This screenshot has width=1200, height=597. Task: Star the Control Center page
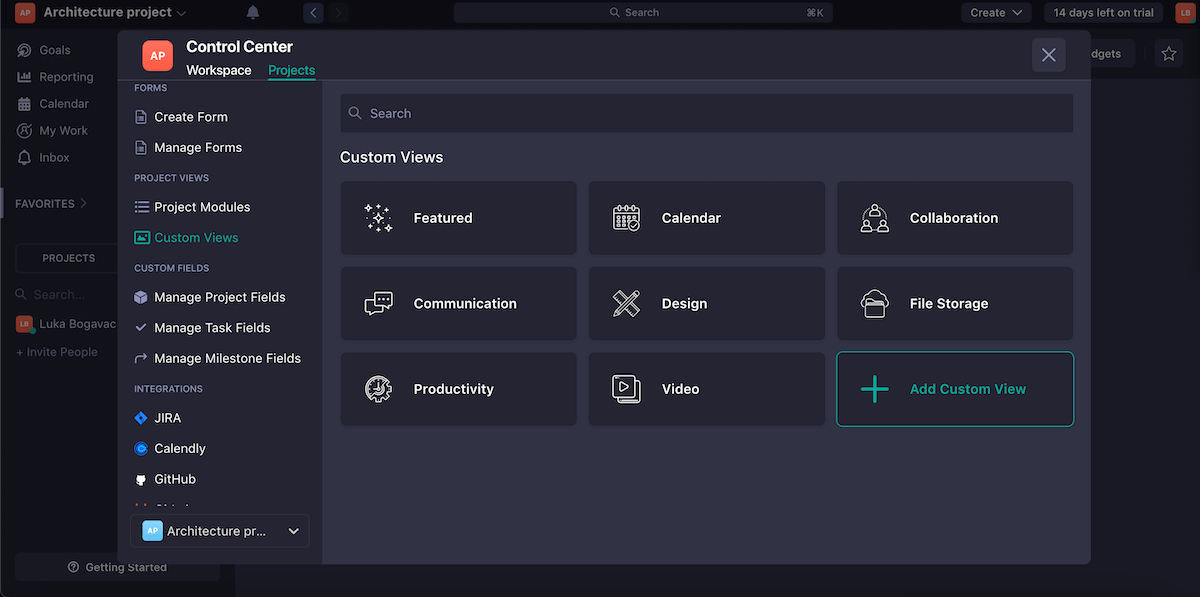click(x=1169, y=53)
